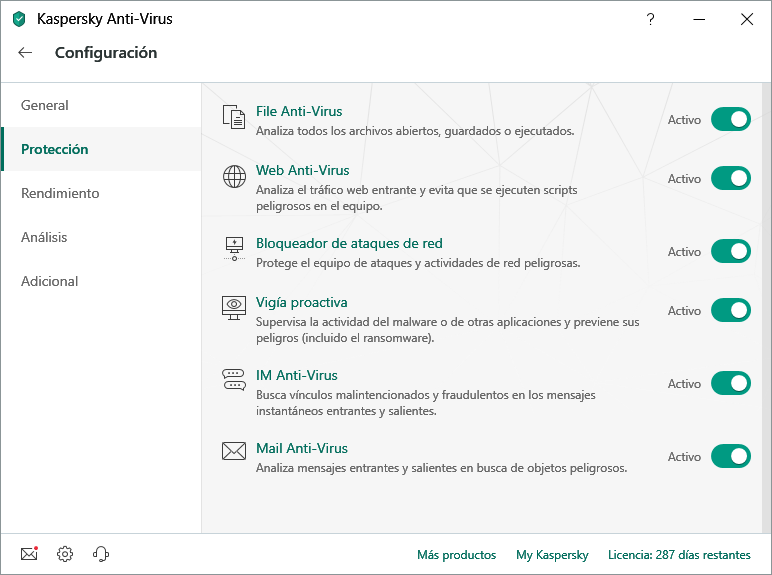Click the File Anti-Virus document icon
The width and height of the screenshot is (772, 575).
point(234,118)
